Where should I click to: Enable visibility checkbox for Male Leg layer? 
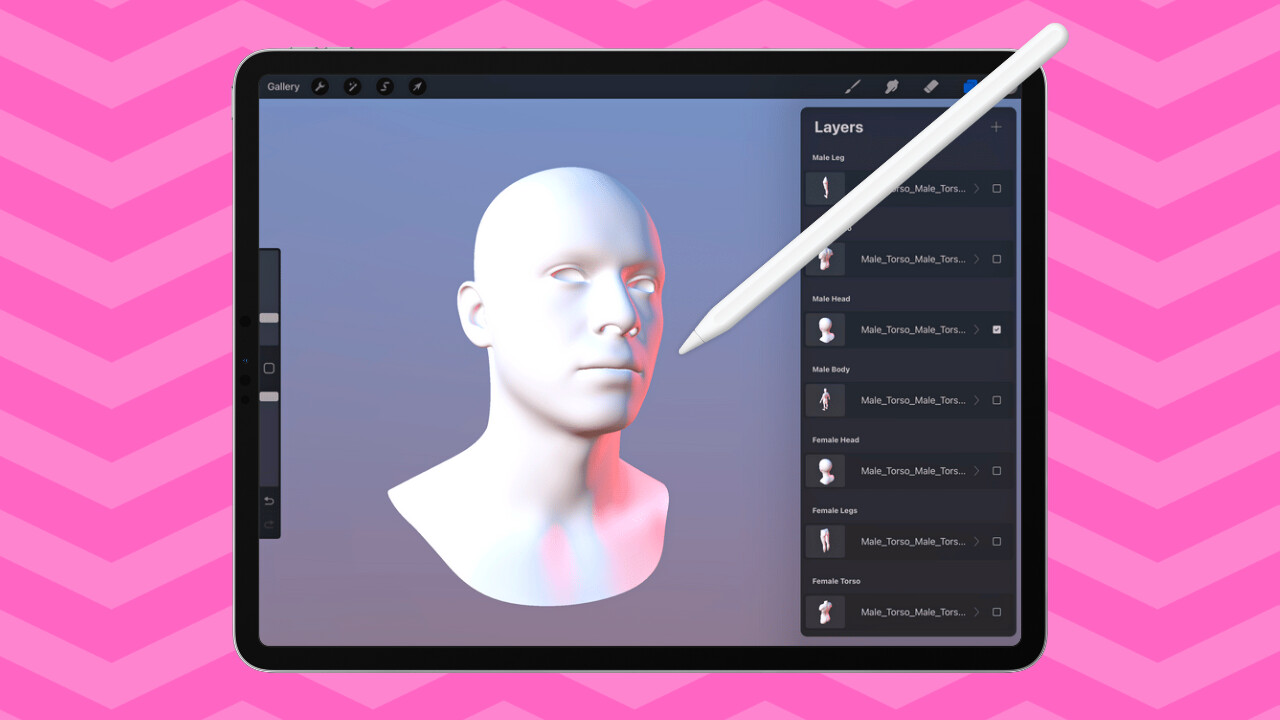[x=997, y=188]
